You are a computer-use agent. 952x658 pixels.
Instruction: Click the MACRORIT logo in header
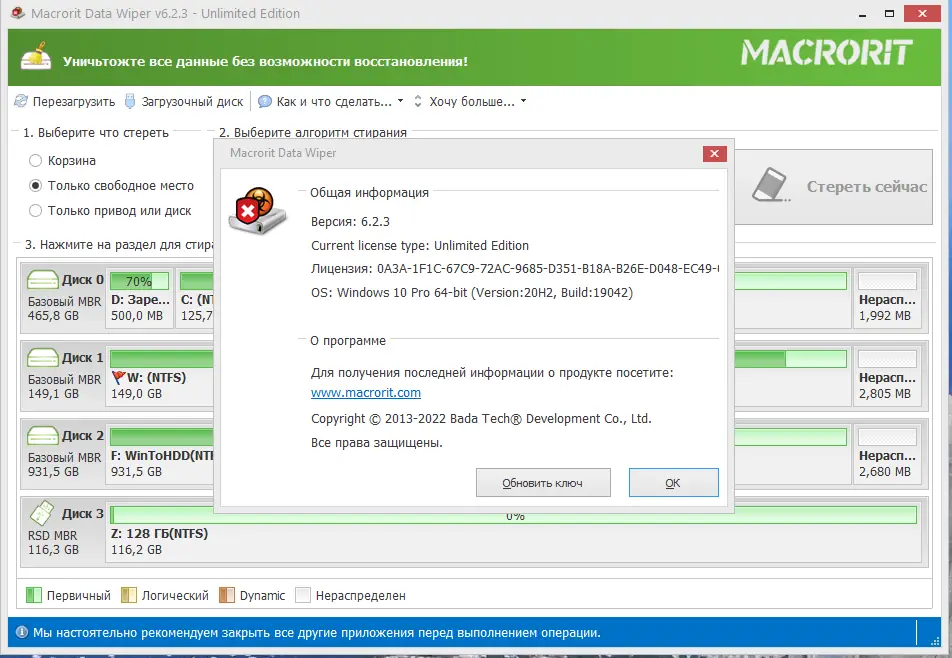pyautogui.click(x=826, y=52)
